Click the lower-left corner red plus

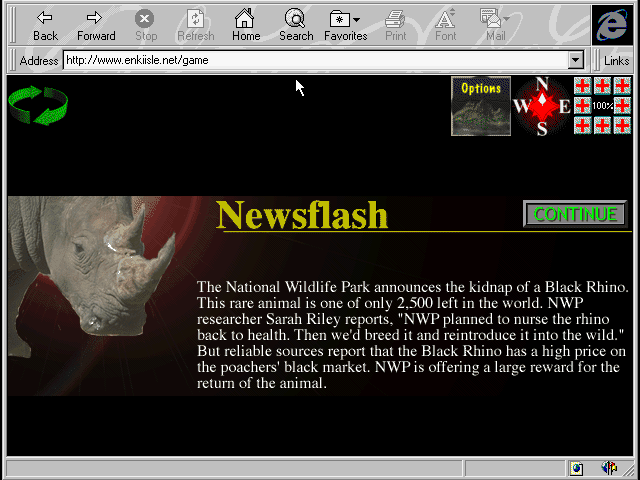tap(582, 125)
